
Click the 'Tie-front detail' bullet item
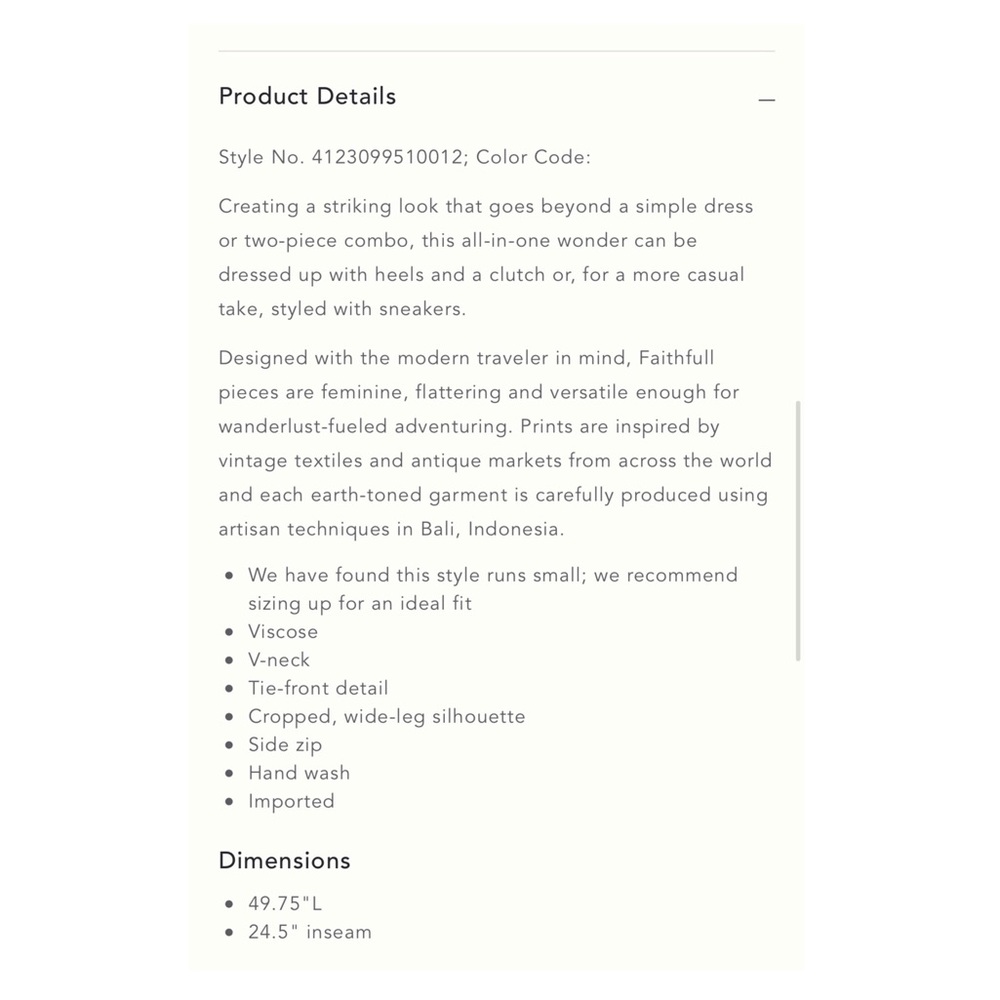tap(318, 688)
